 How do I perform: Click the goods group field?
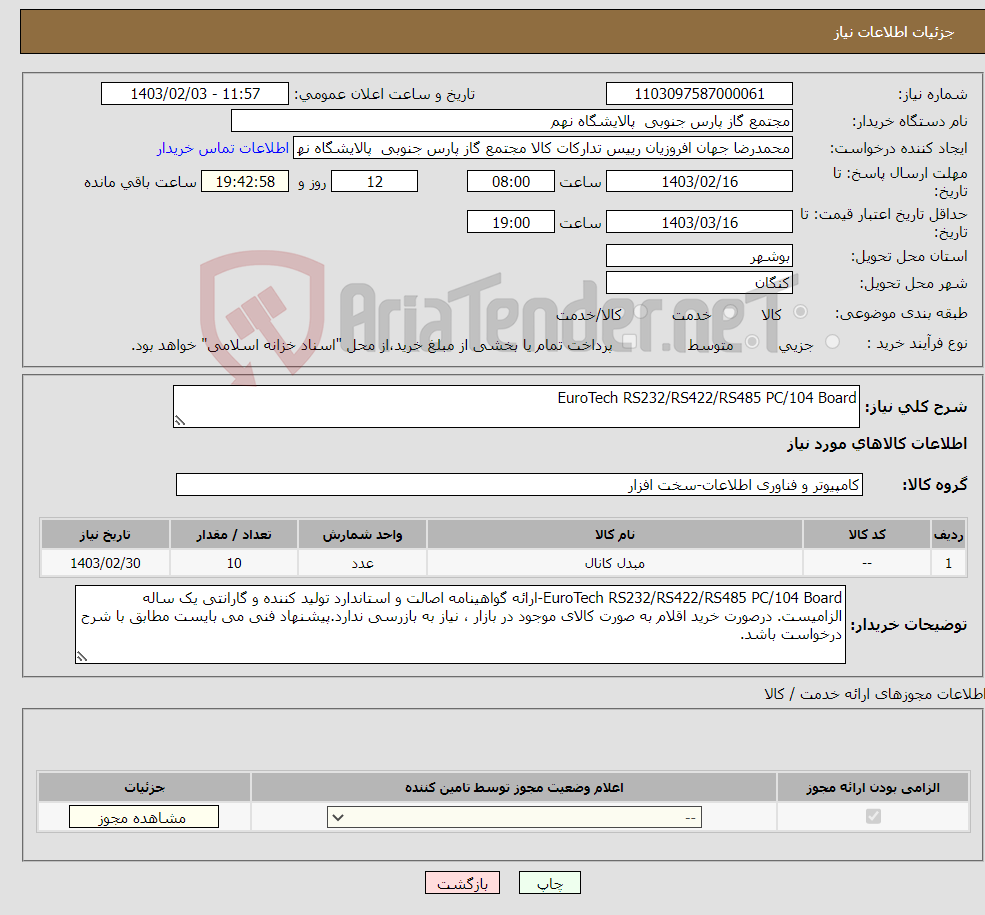519,484
